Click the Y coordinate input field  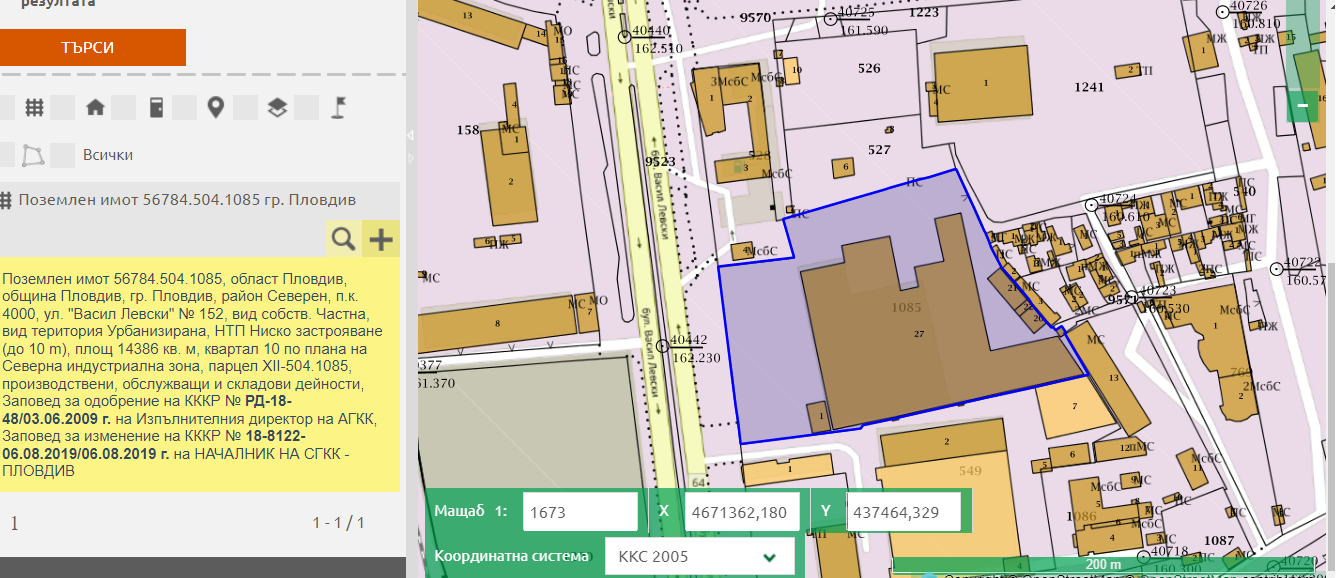[903, 511]
